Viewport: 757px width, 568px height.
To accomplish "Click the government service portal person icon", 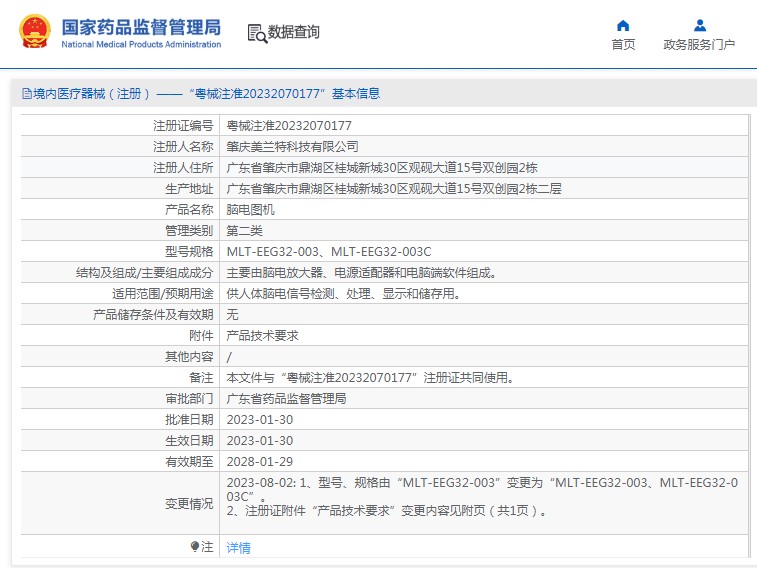I will (x=700, y=25).
